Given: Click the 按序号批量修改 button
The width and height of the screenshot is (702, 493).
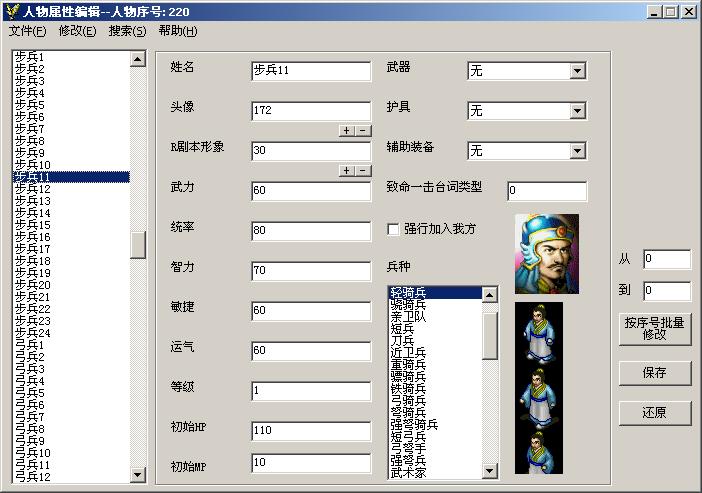Looking at the screenshot, I should pyautogui.click(x=655, y=329).
